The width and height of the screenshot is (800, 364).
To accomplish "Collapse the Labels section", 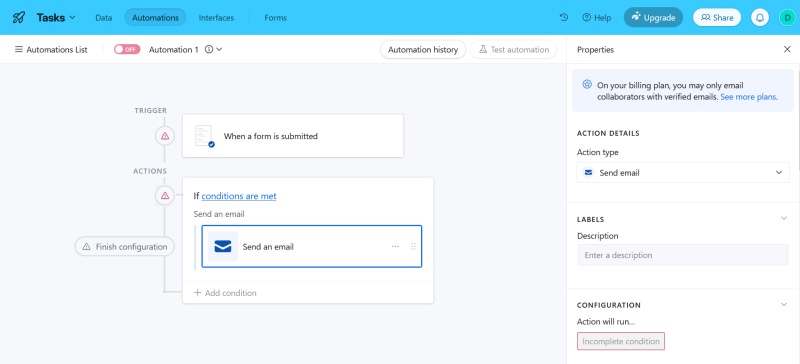I will pyautogui.click(x=784, y=219).
